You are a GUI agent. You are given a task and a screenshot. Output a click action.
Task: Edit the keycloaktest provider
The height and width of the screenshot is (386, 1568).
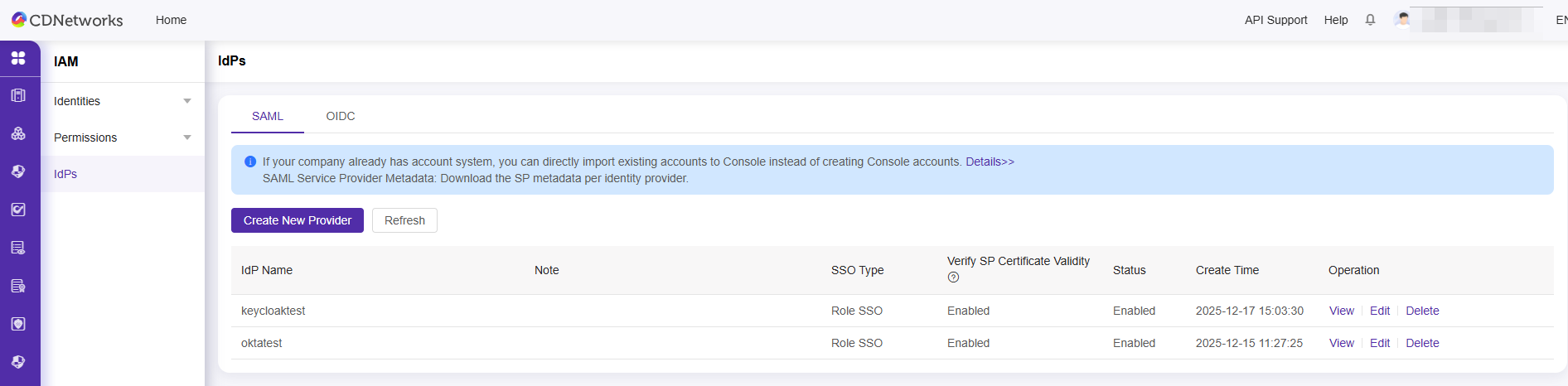[1380, 311]
